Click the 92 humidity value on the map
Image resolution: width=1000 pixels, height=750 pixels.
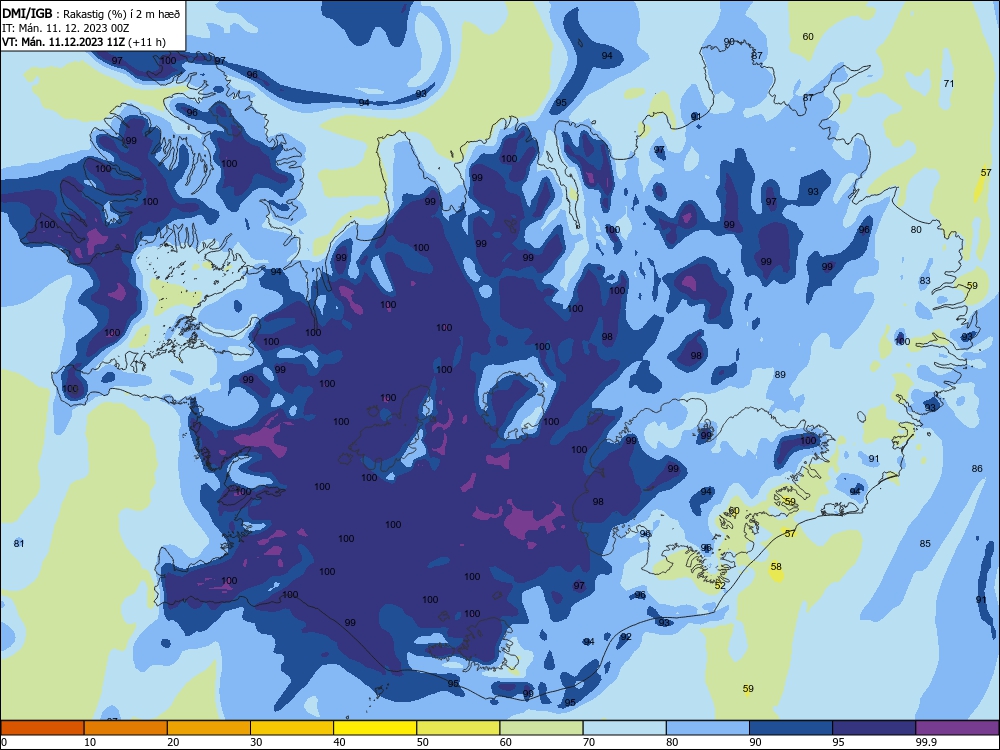click(x=626, y=636)
